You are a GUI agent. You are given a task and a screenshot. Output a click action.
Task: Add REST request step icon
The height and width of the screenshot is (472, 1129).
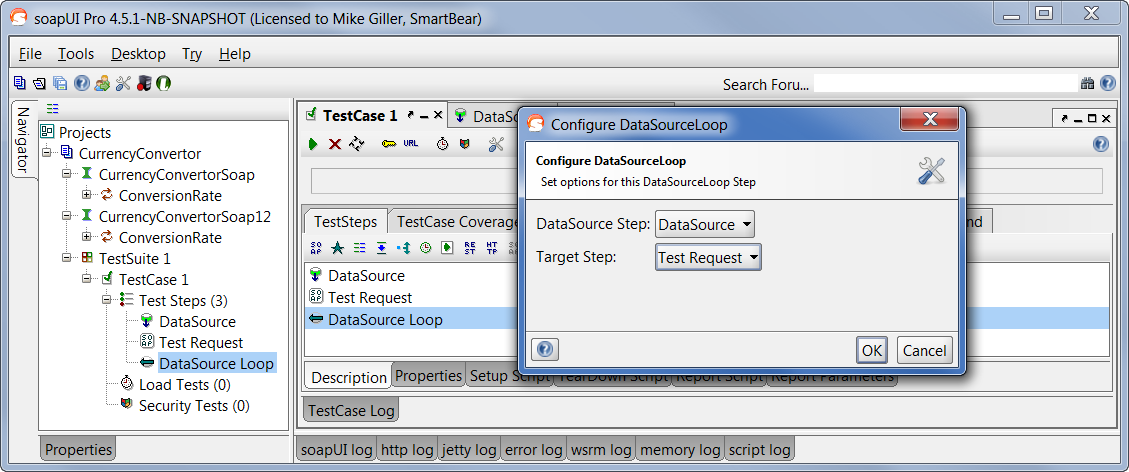(x=469, y=248)
